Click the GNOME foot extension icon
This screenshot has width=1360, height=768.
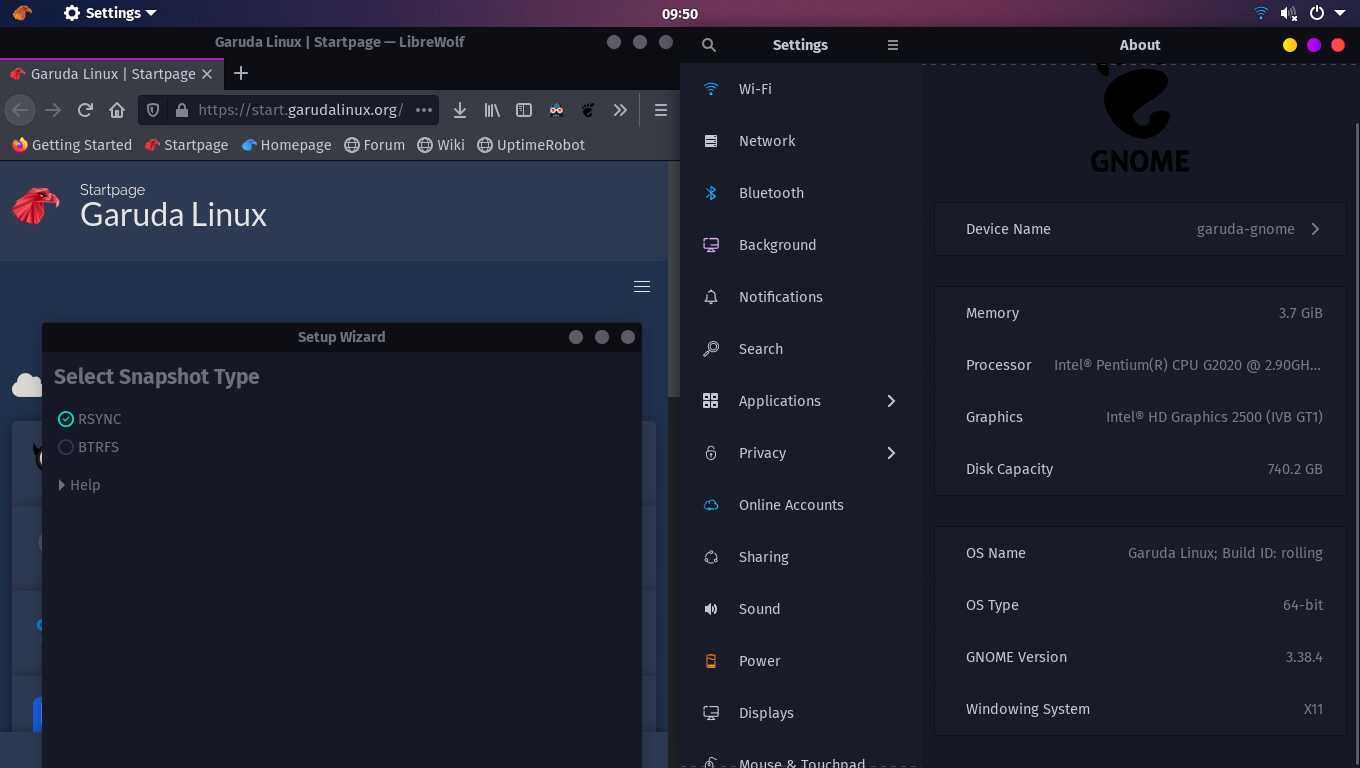coord(588,110)
